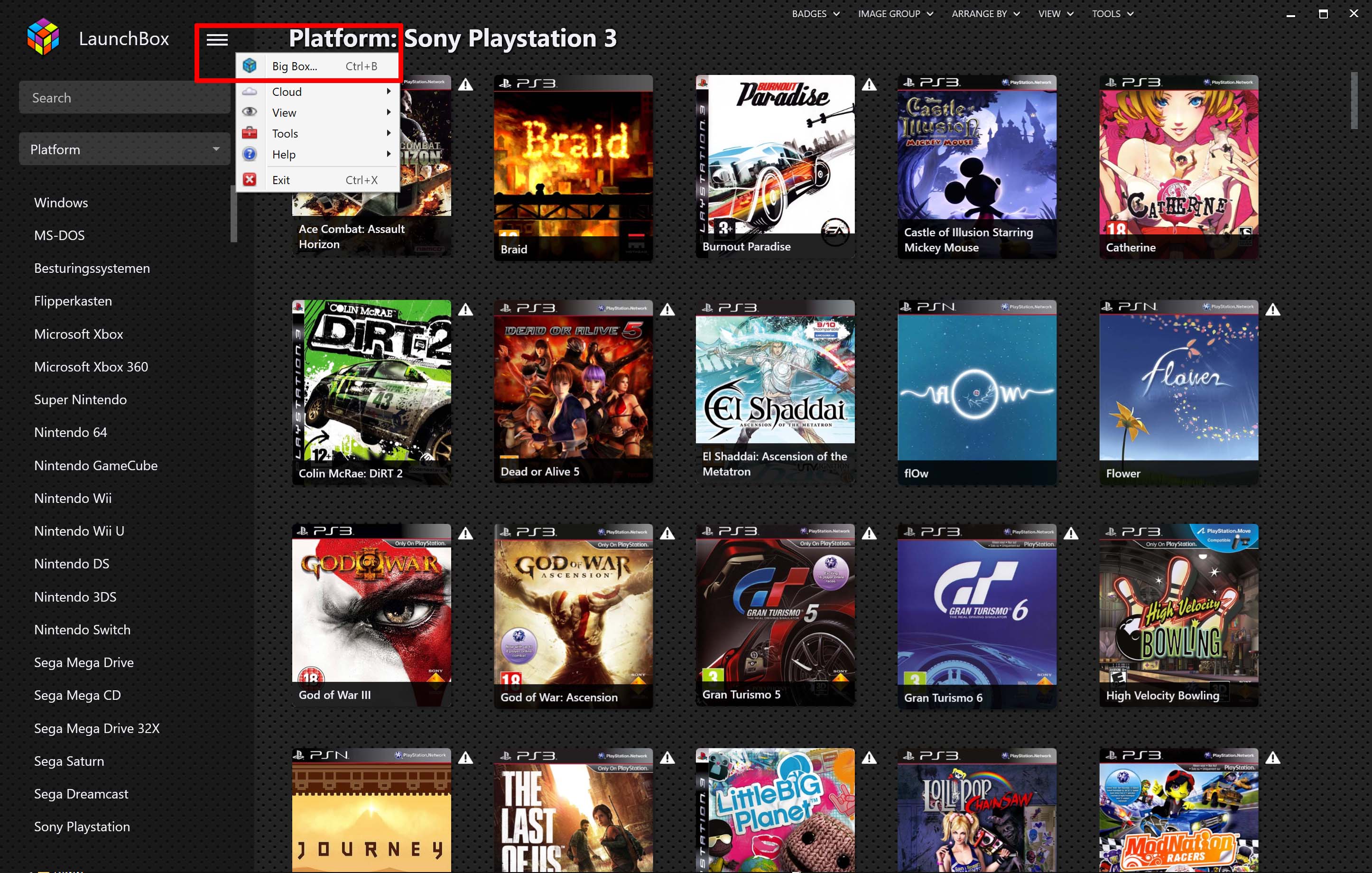
Task: Select Sega Dreamcast platform
Action: (x=81, y=794)
